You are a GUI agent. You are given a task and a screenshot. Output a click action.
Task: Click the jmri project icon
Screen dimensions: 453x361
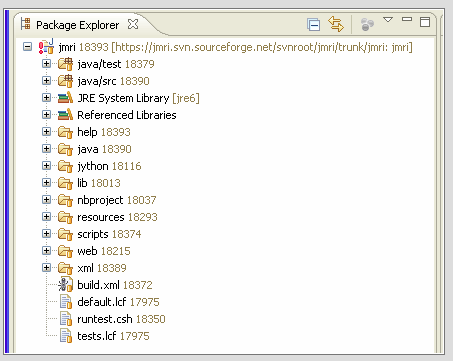point(46,47)
